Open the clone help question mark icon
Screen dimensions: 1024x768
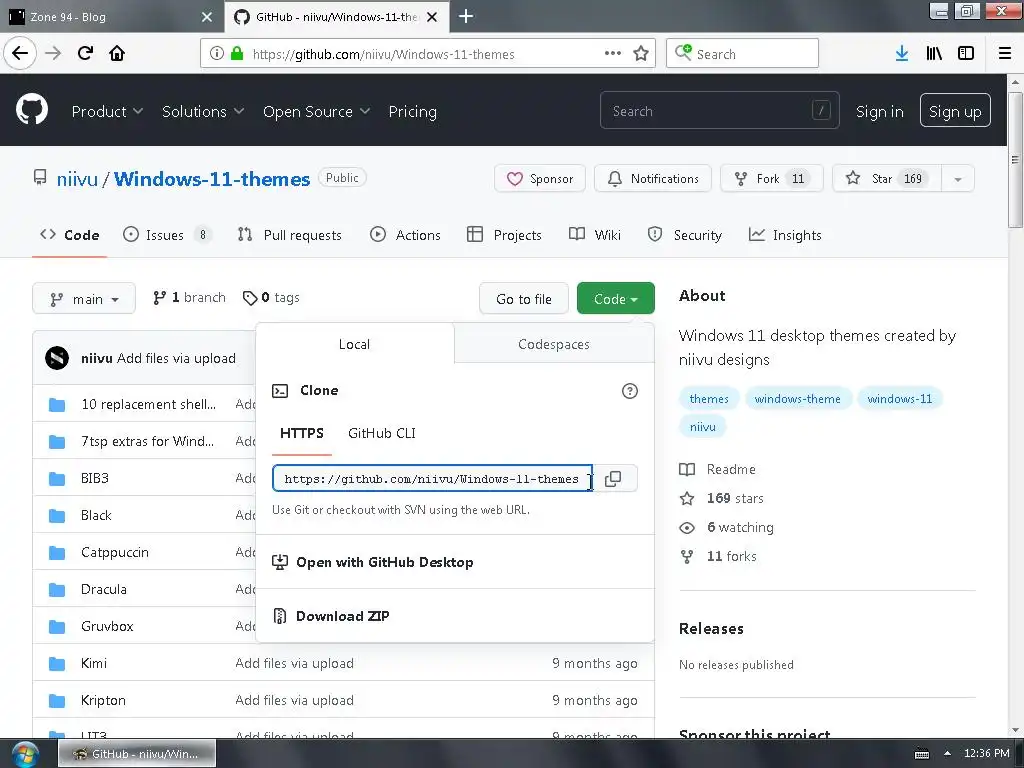click(x=630, y=391)
